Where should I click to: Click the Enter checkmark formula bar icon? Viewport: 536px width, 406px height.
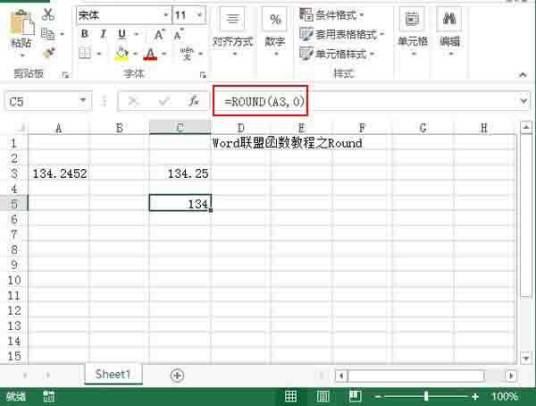[164, 101]
